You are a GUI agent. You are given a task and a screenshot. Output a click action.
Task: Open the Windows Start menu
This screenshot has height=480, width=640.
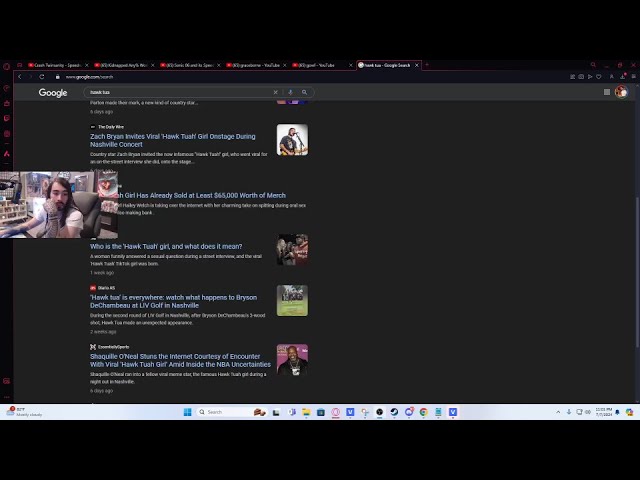tap(187, 412)
